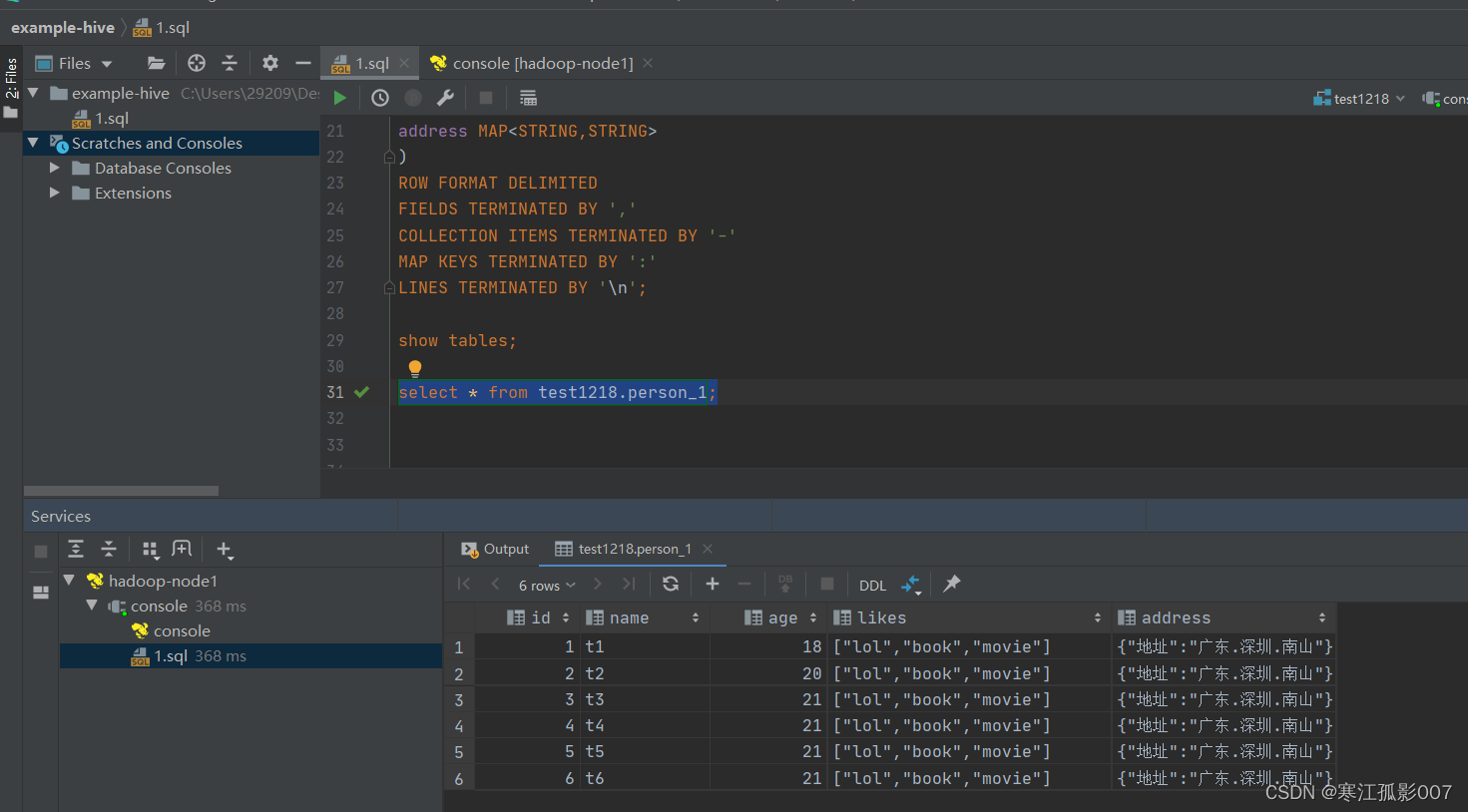1468x812 pixels.
Task: Click the stop square in Services toolbar
Action: pyautogui.click(x=41, y=552)
